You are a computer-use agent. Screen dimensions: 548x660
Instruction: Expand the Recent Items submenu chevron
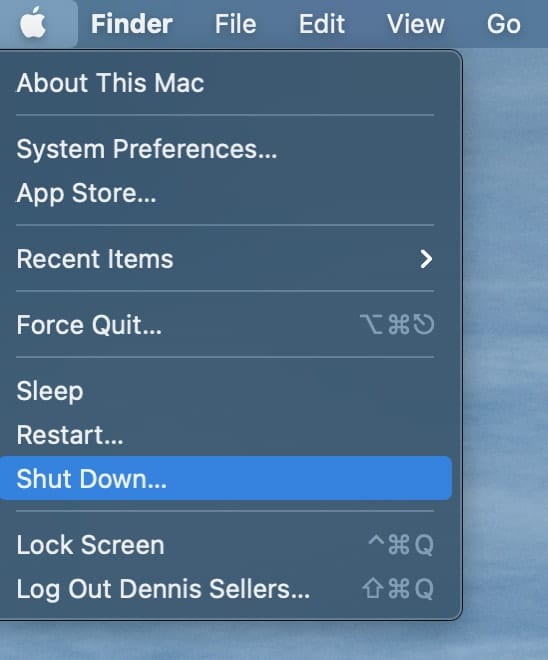tap(426, 259)
